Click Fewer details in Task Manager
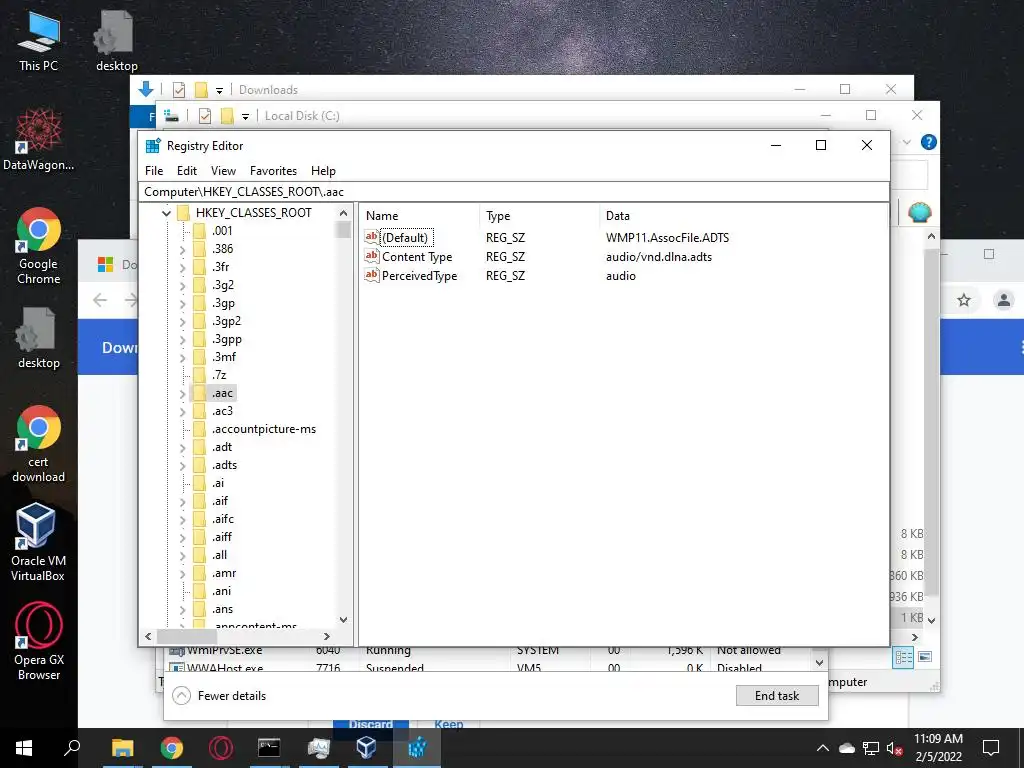 219,696
